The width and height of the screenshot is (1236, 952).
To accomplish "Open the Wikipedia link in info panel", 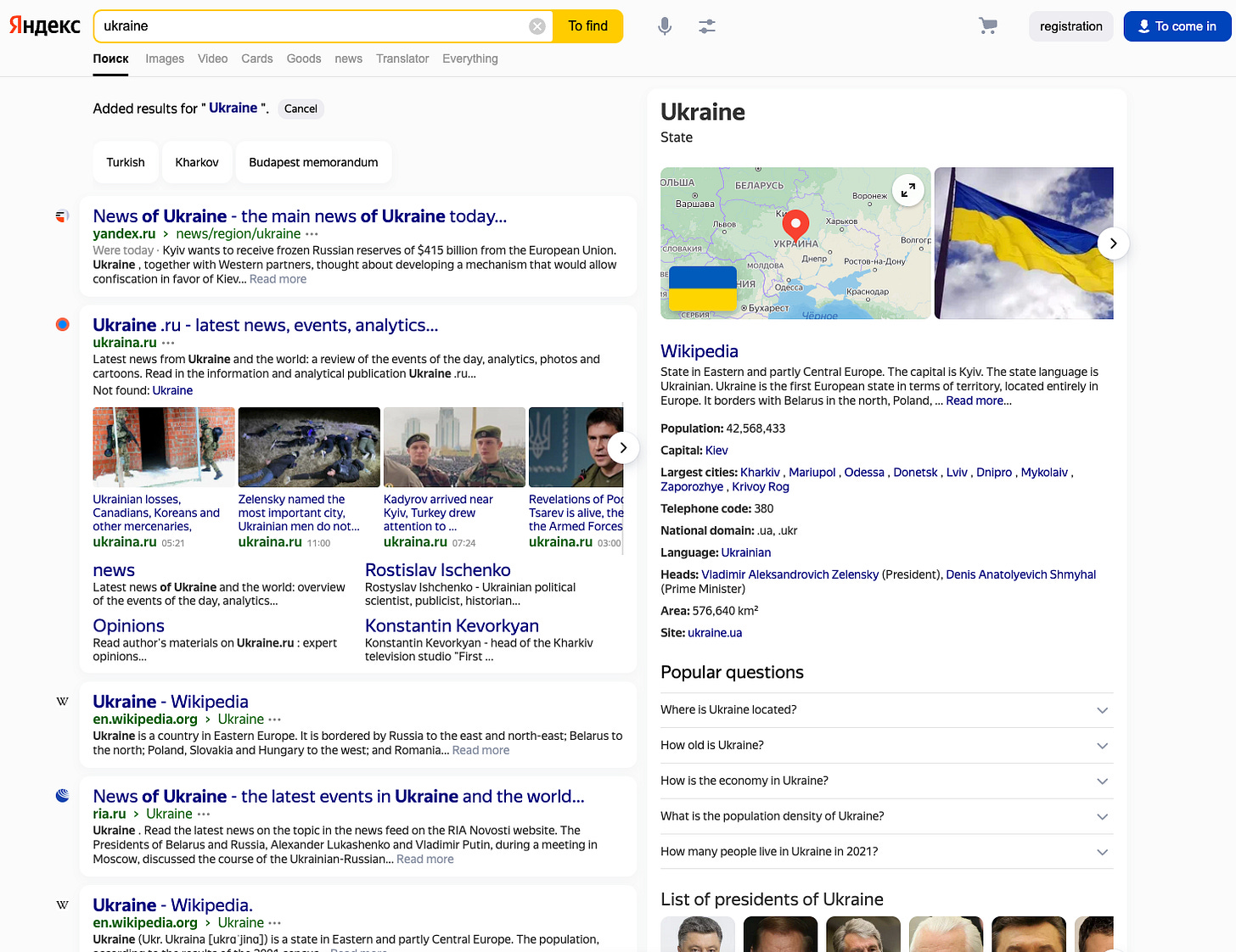I will [x=699, y=351].
